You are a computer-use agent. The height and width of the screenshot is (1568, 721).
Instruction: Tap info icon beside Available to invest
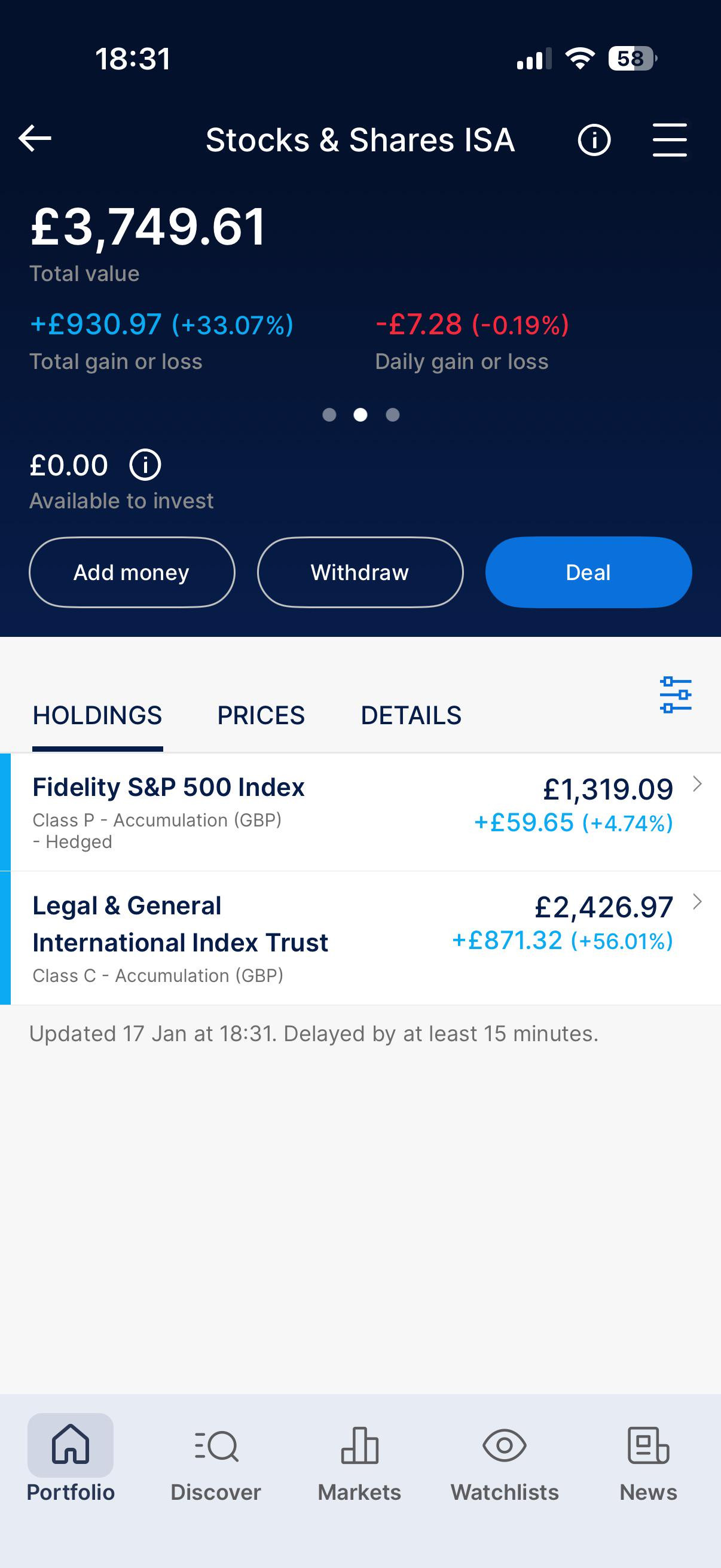point(145,465)
